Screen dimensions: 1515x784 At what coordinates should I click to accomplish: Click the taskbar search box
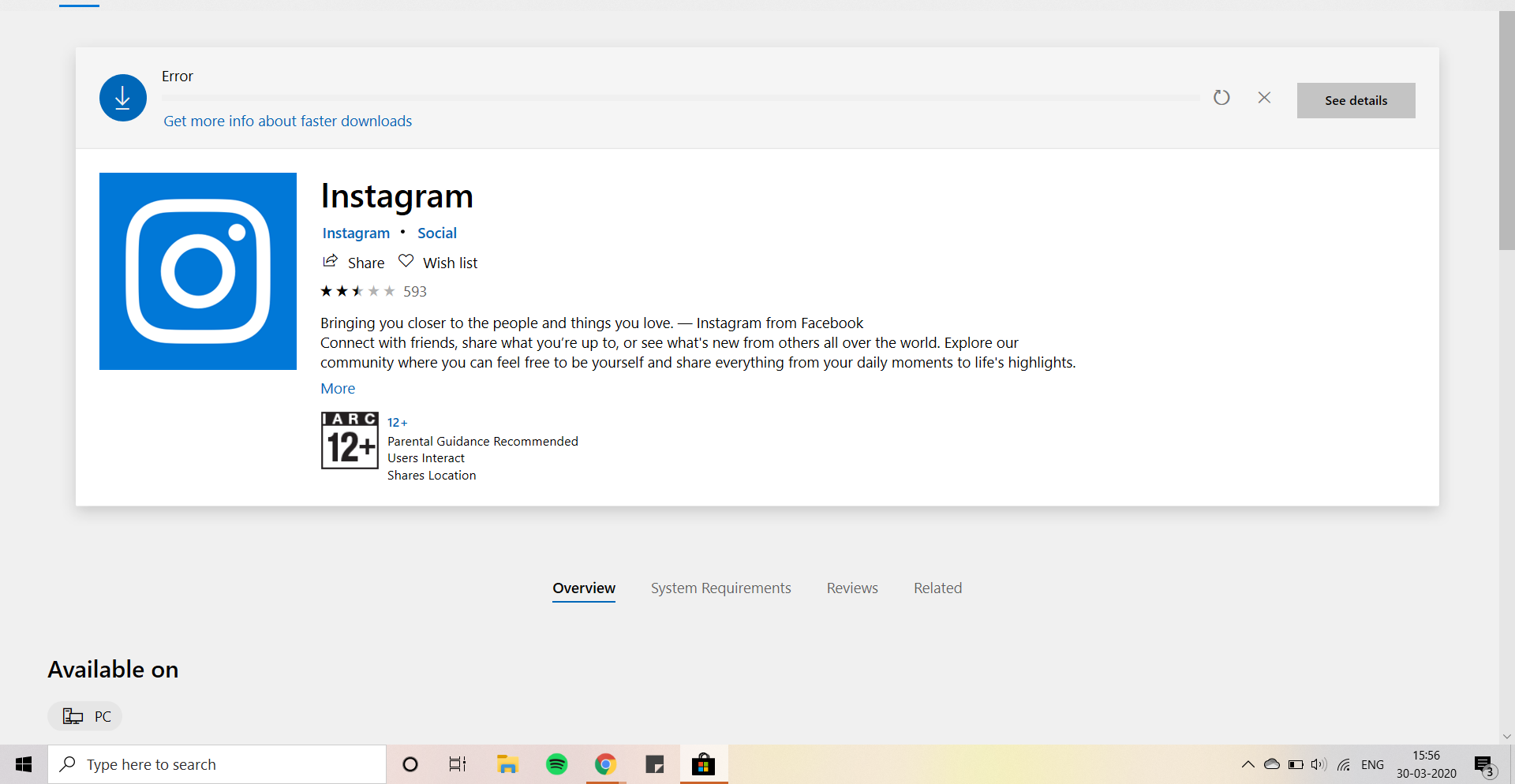tap(217, 764)
